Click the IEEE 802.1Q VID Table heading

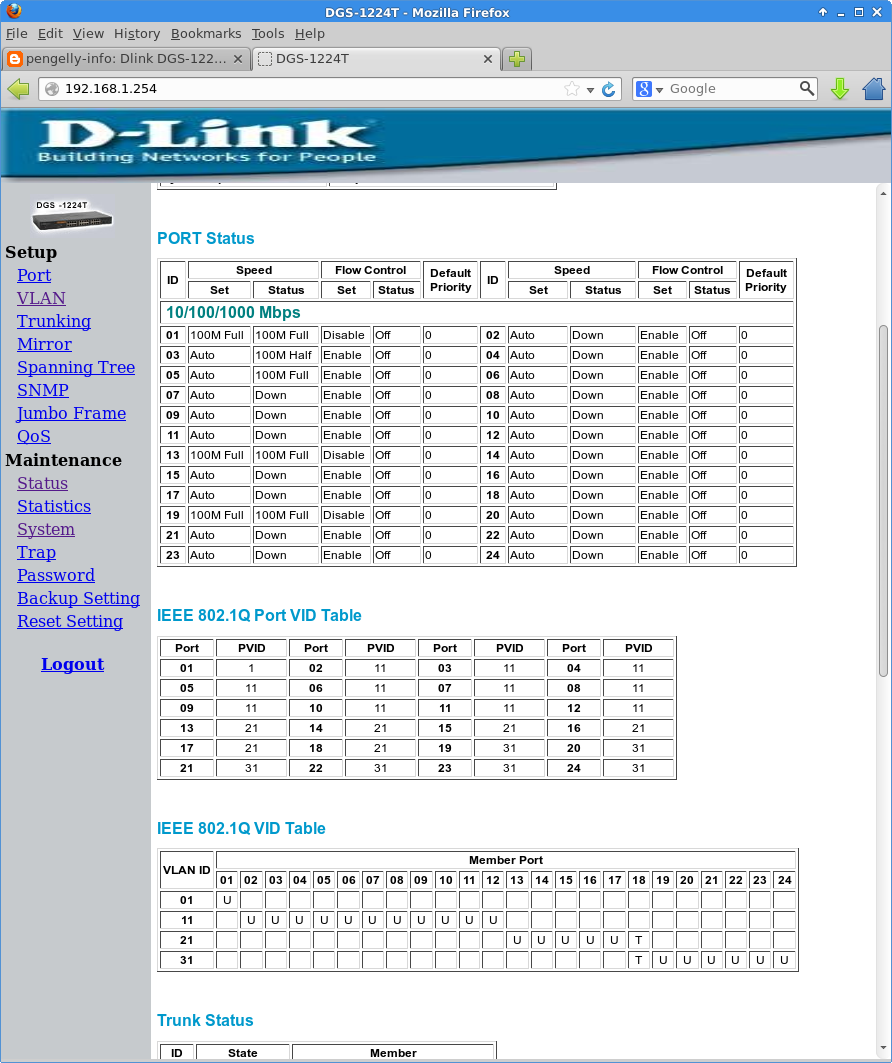[x=241, y=828]
